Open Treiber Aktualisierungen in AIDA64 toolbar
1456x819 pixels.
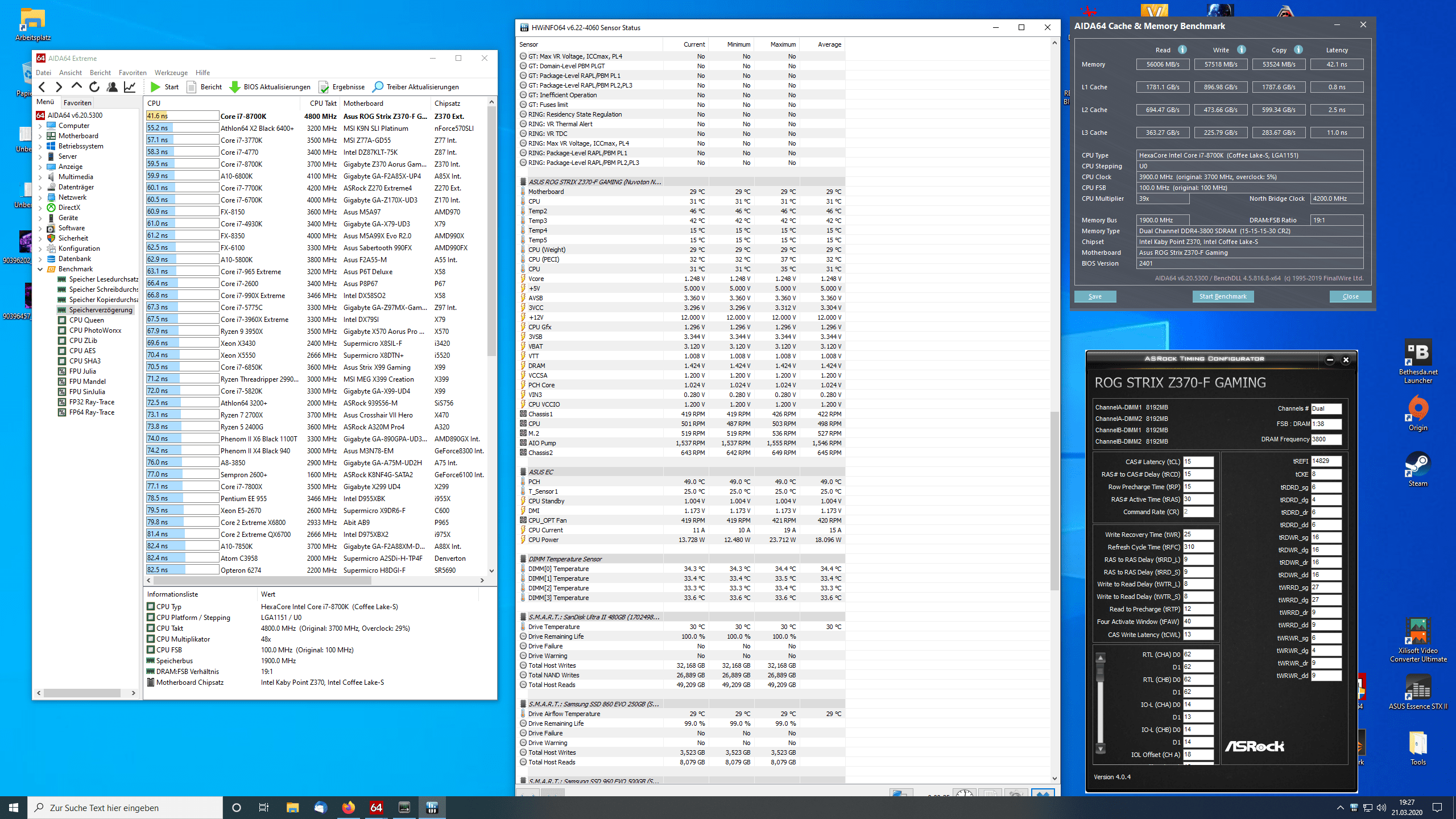click(x=416, y=87)
